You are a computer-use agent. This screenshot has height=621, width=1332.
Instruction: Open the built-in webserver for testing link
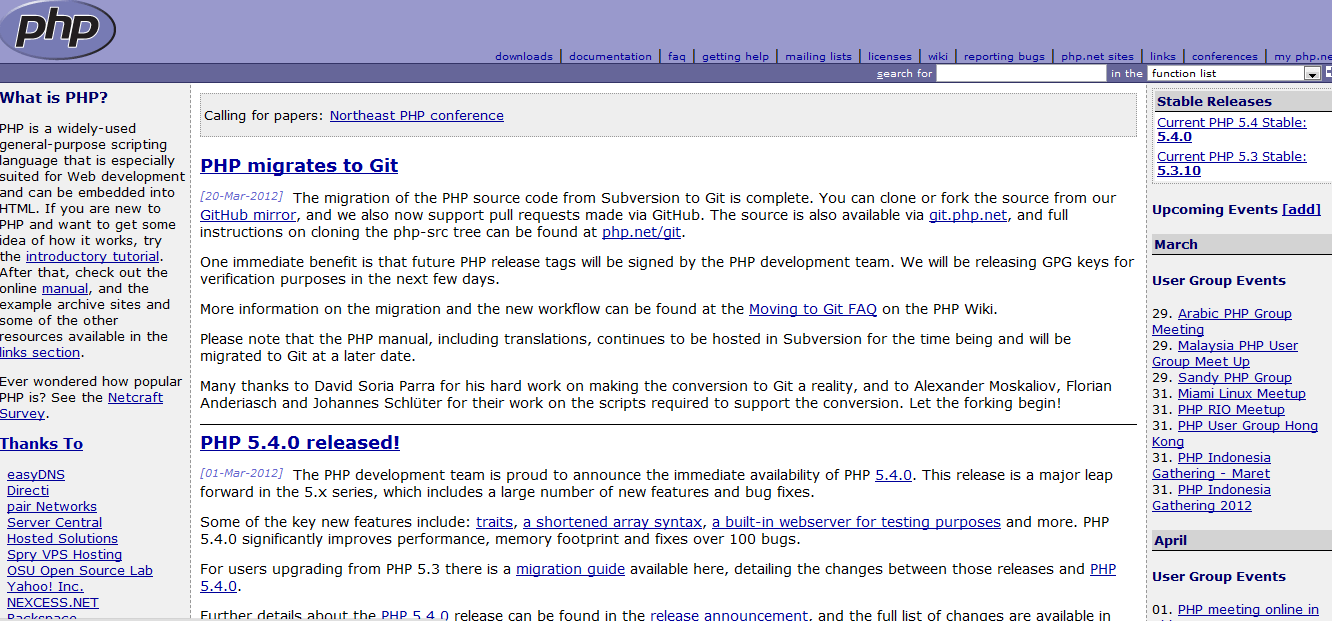point(856,522)
